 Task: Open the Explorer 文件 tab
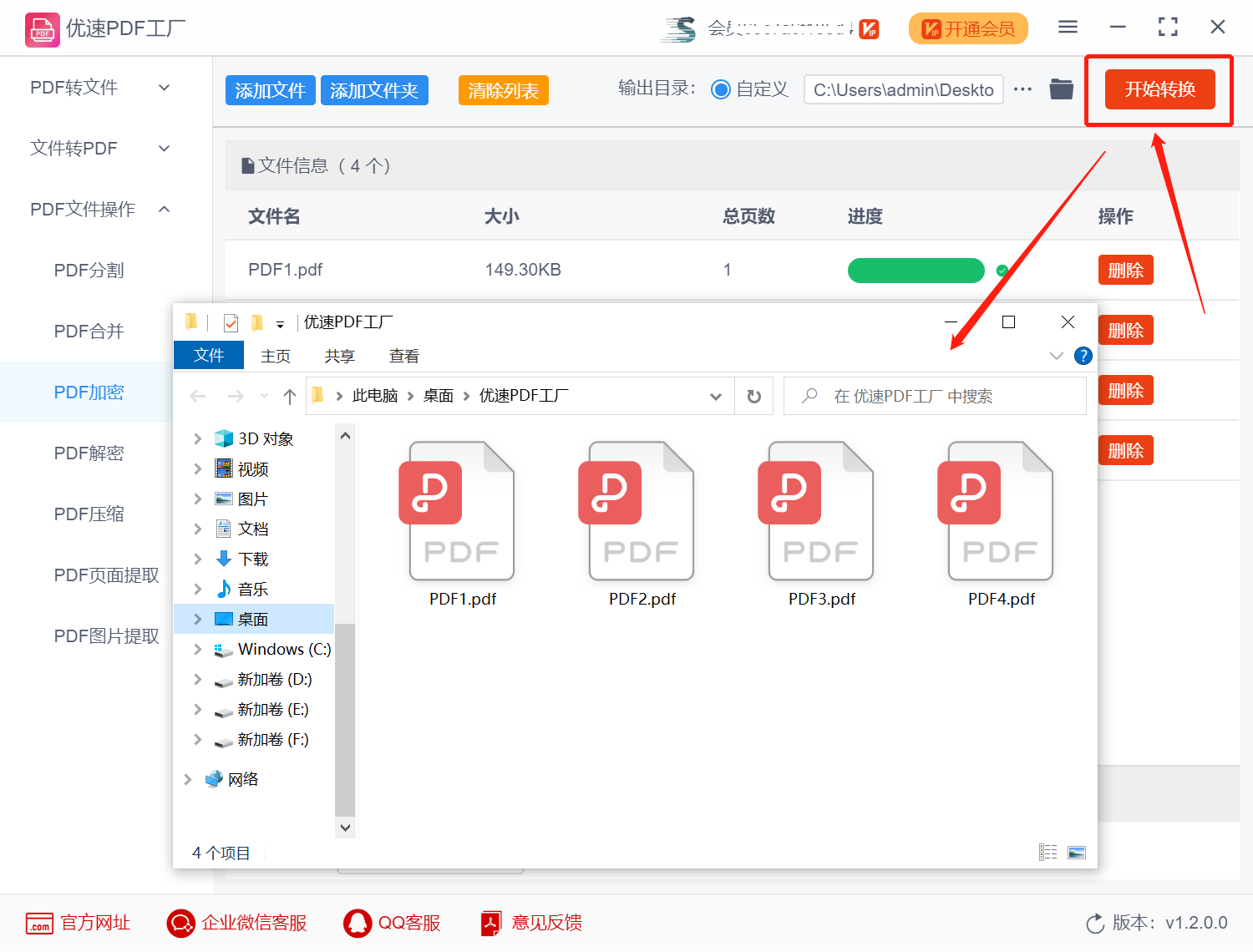click(x=209, y=355)
